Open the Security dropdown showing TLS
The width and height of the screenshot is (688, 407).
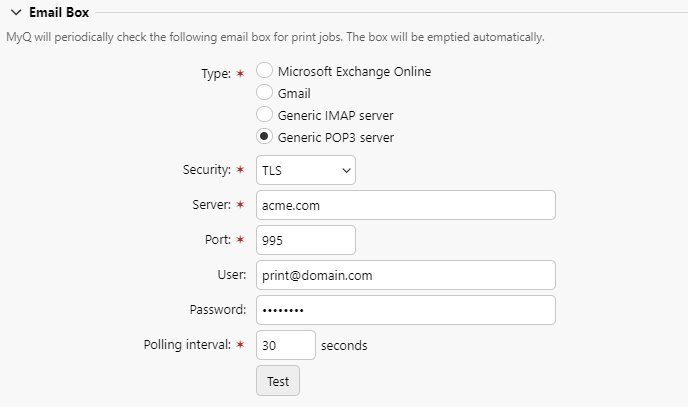click(306, 170)
